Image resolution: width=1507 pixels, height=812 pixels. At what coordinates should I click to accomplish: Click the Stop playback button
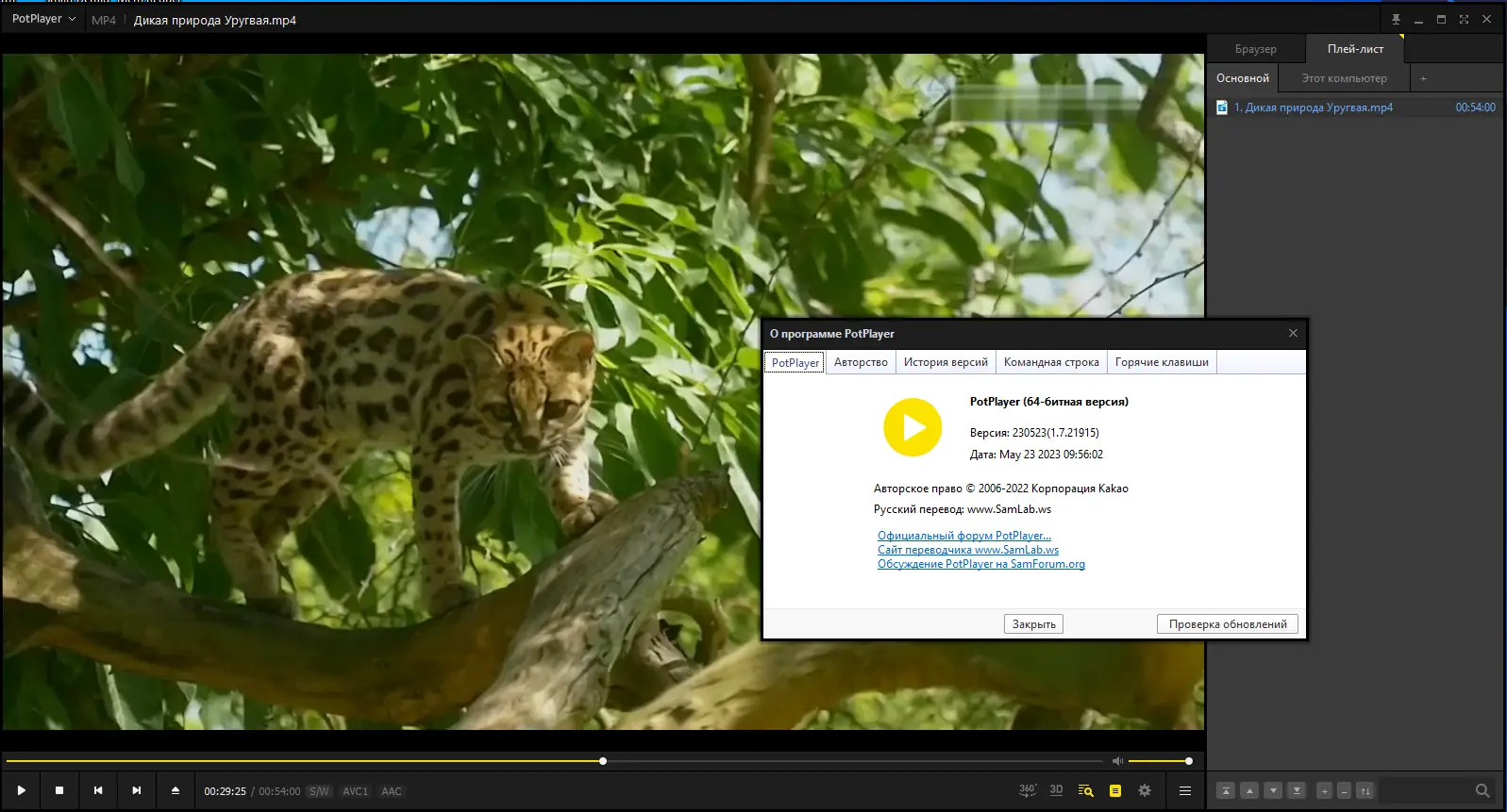click(59, 790)
